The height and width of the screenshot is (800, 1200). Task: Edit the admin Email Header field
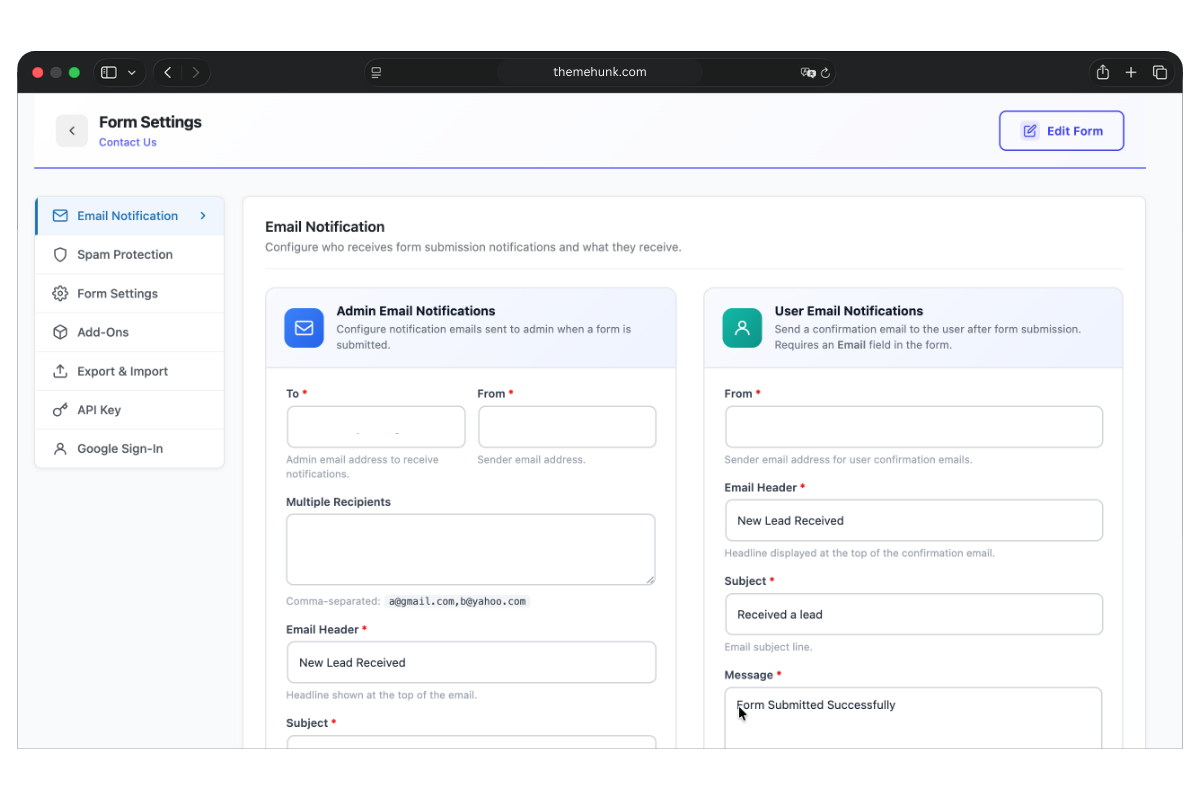[471, 662]
